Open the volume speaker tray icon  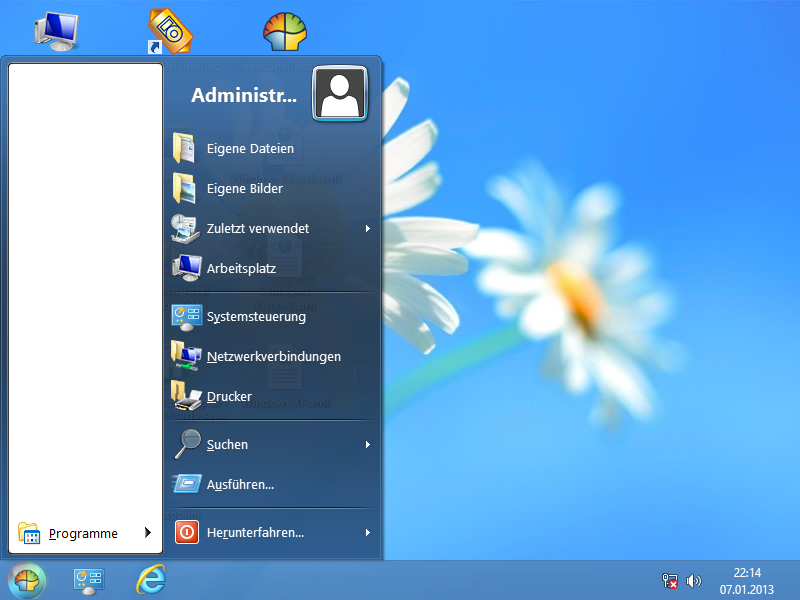click(693, 581)
